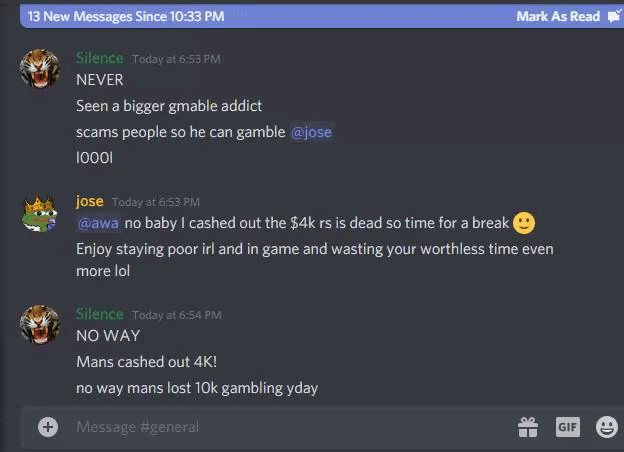Click the 'Seen a bigger gmable addict' message
This screenshot has width=624, height=452.
click(169, 106)
